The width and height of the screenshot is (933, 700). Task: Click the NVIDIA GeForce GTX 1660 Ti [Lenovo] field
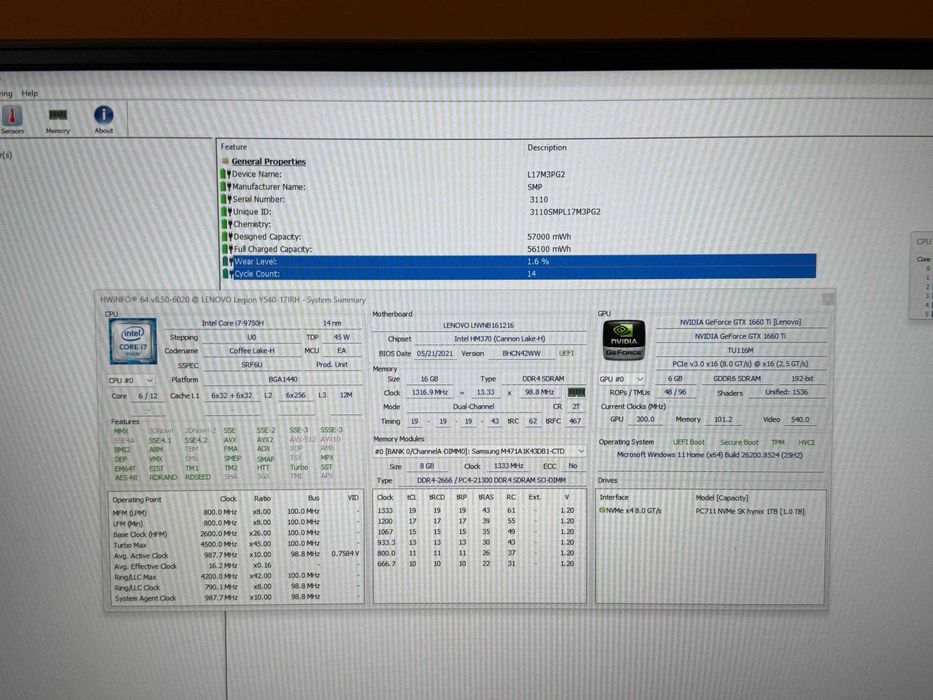point(740,322)
